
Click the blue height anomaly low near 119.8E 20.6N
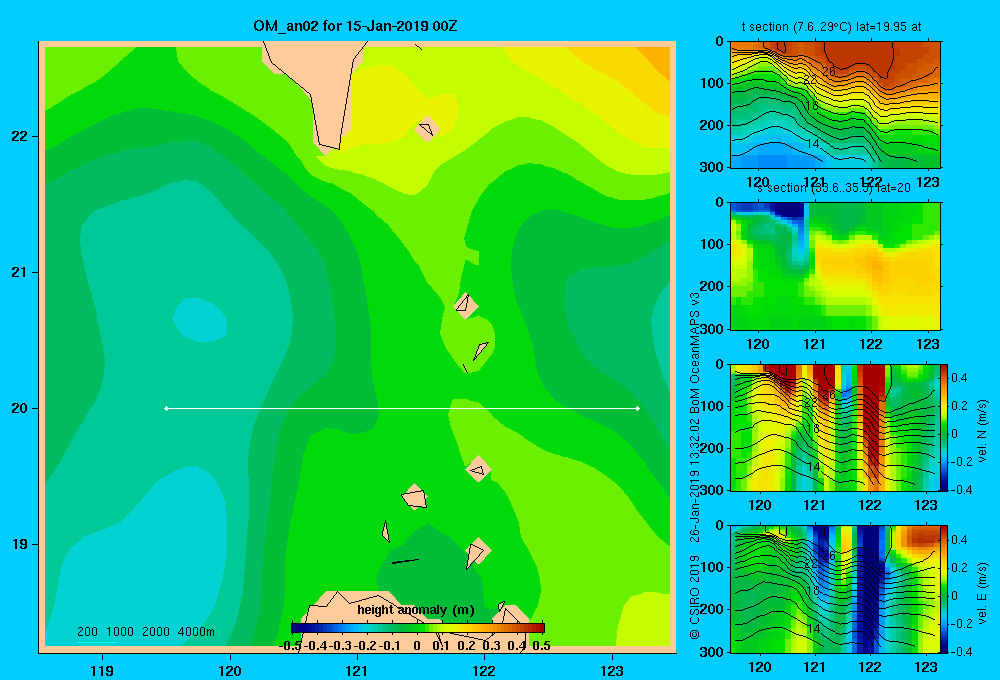click(x=200, y=320)
